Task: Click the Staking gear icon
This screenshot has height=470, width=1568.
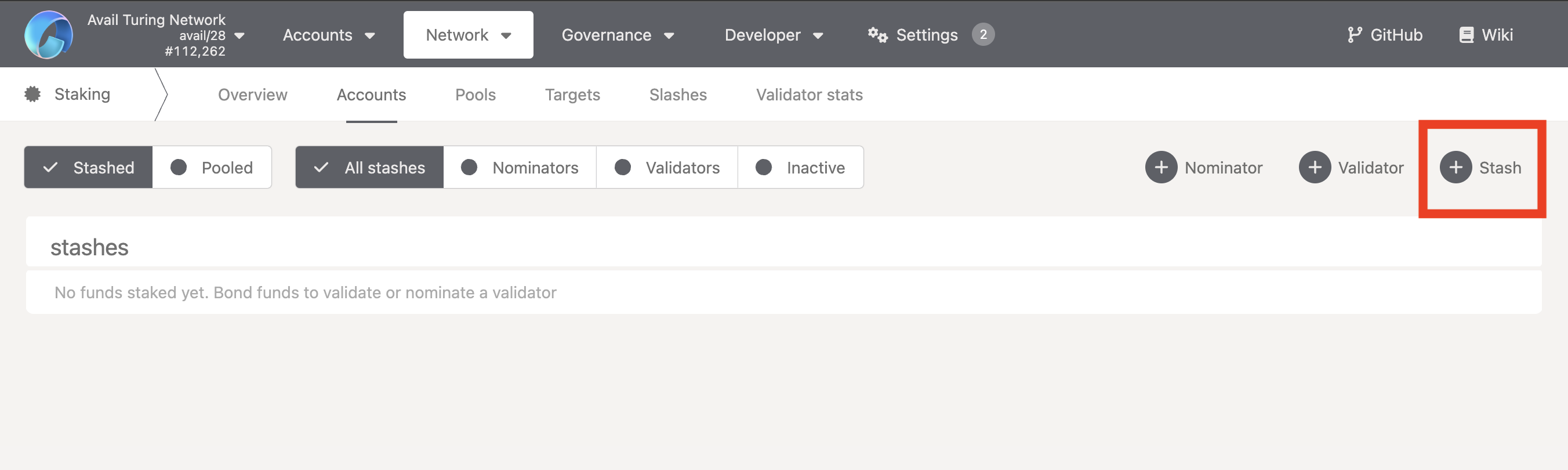Action: [32, 95]
